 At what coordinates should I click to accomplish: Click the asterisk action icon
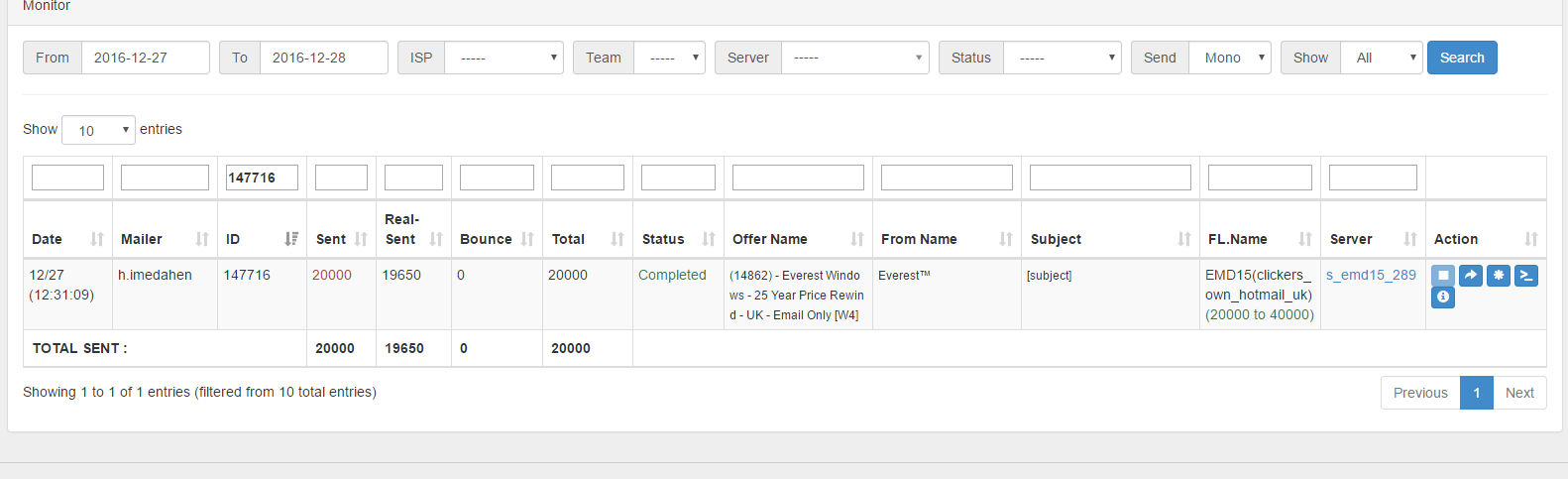(1499, 276)
